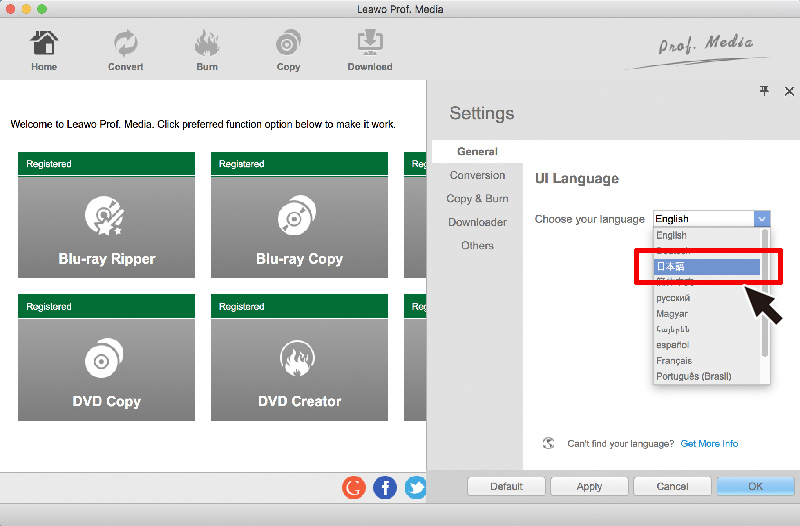Click Registered label above DVD Creator
Screen dimensions: 800x526
pyautogui.click(x=242, y=307)
